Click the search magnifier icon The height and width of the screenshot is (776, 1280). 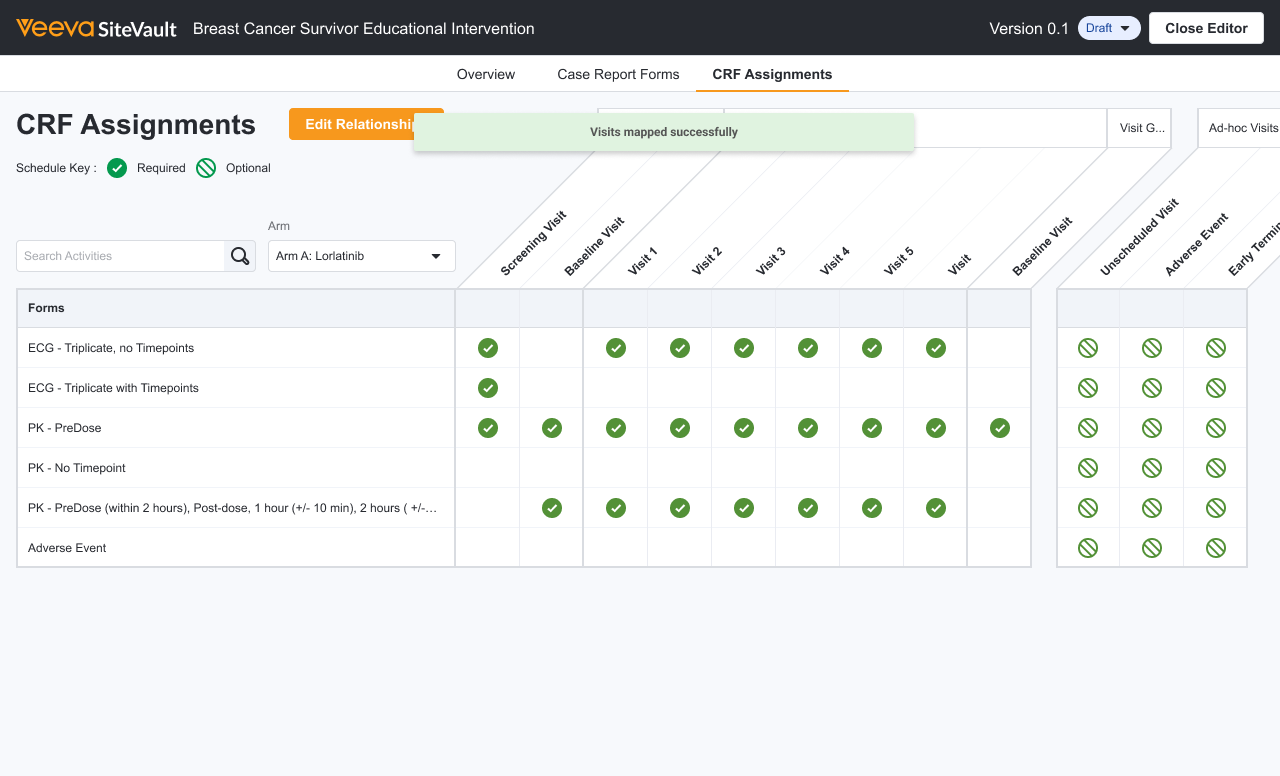click(x=240, y=256)
